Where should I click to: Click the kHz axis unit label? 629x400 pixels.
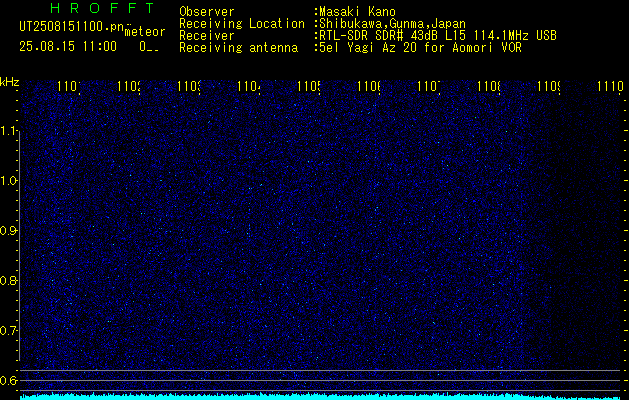(x=9, y=82)
